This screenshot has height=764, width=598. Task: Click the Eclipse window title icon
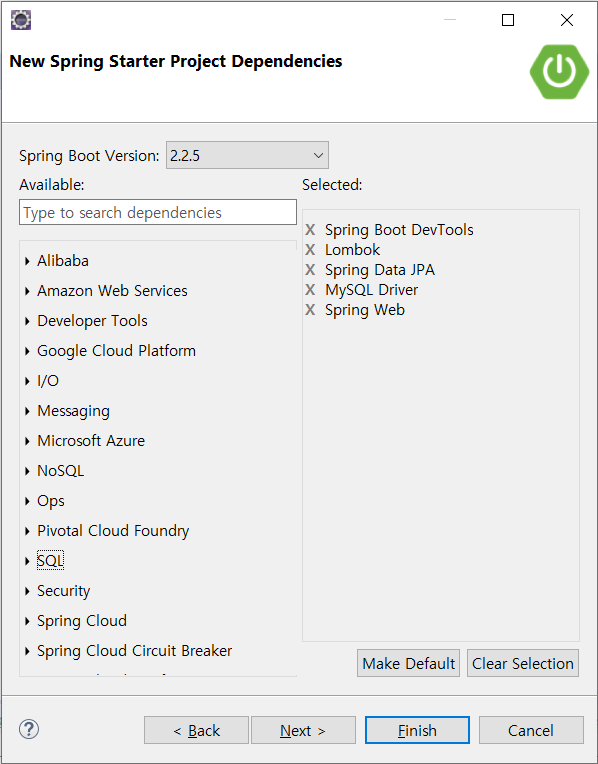(21, 20)
